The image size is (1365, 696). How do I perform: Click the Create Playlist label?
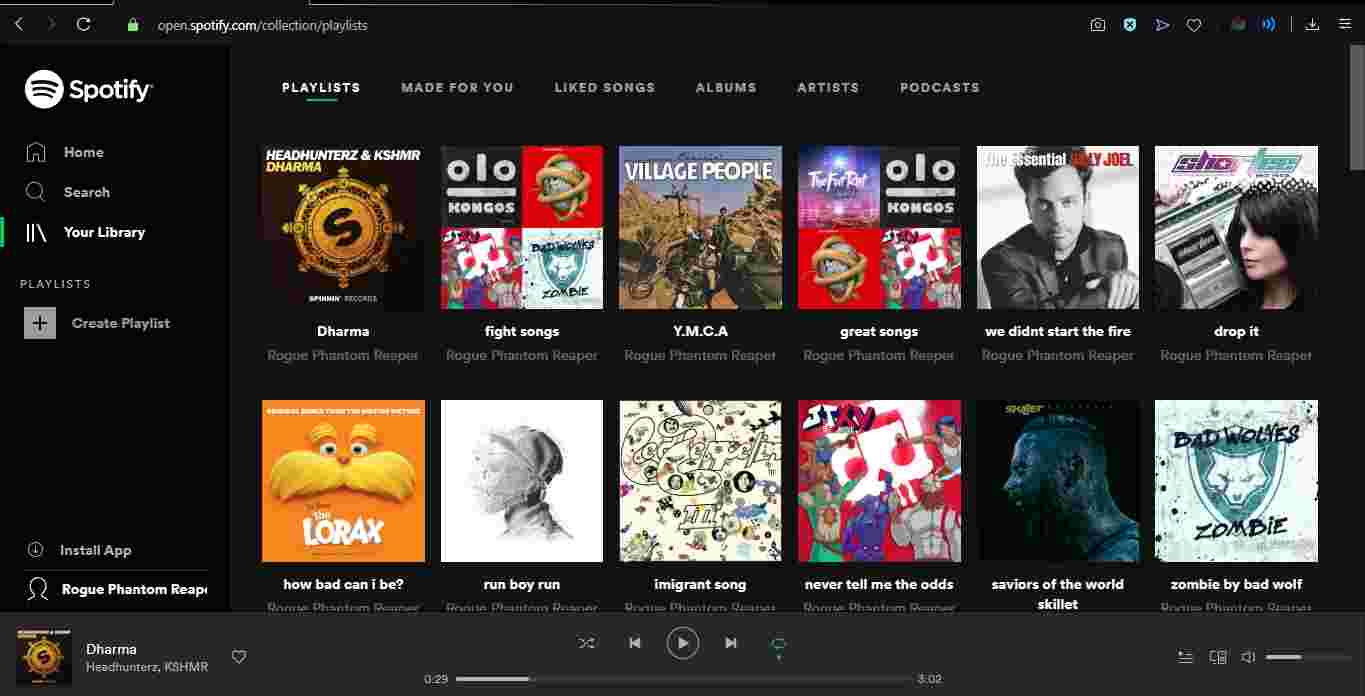[x=121, y=323]
